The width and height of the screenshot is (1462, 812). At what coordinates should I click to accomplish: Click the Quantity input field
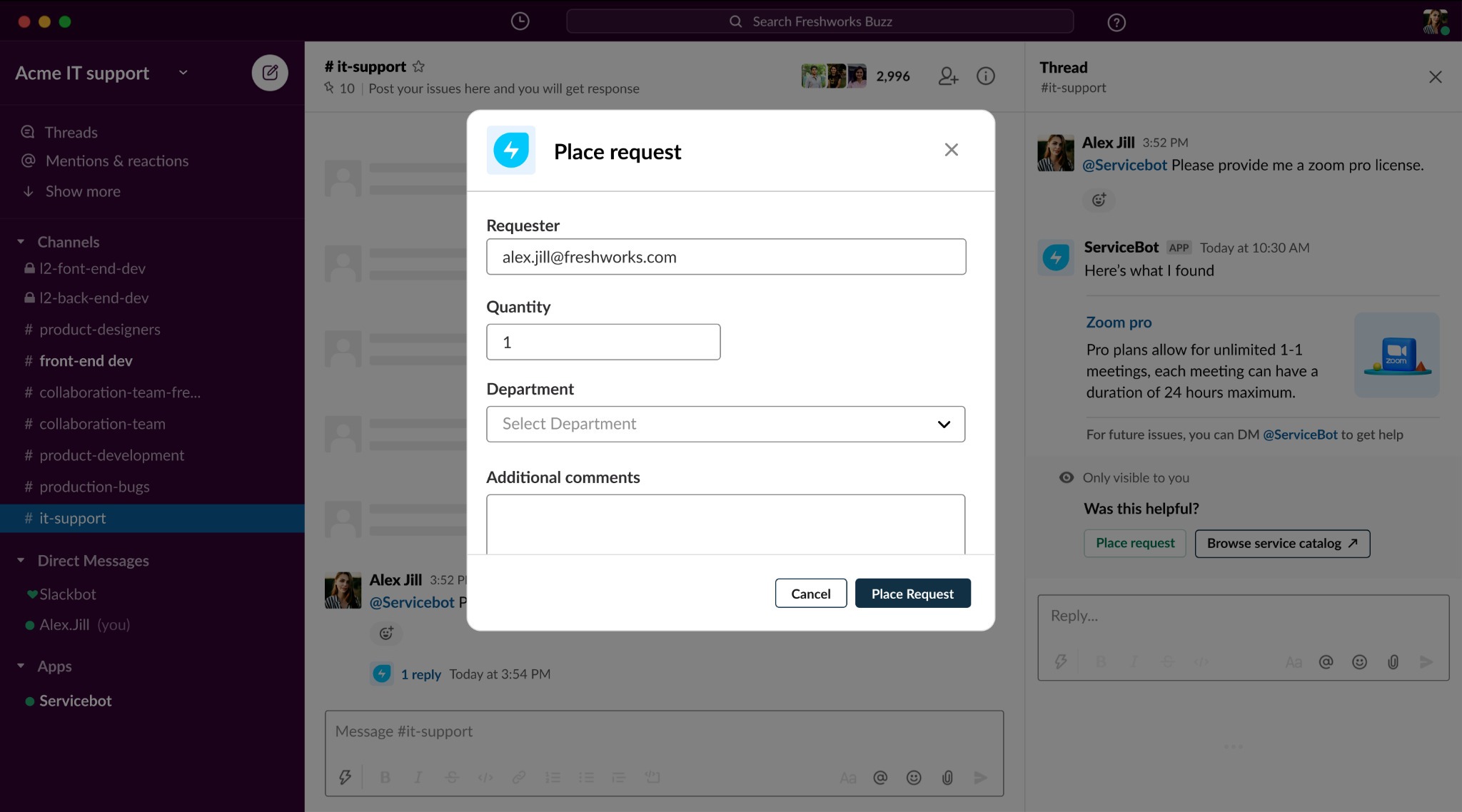[x=603, y=342]
